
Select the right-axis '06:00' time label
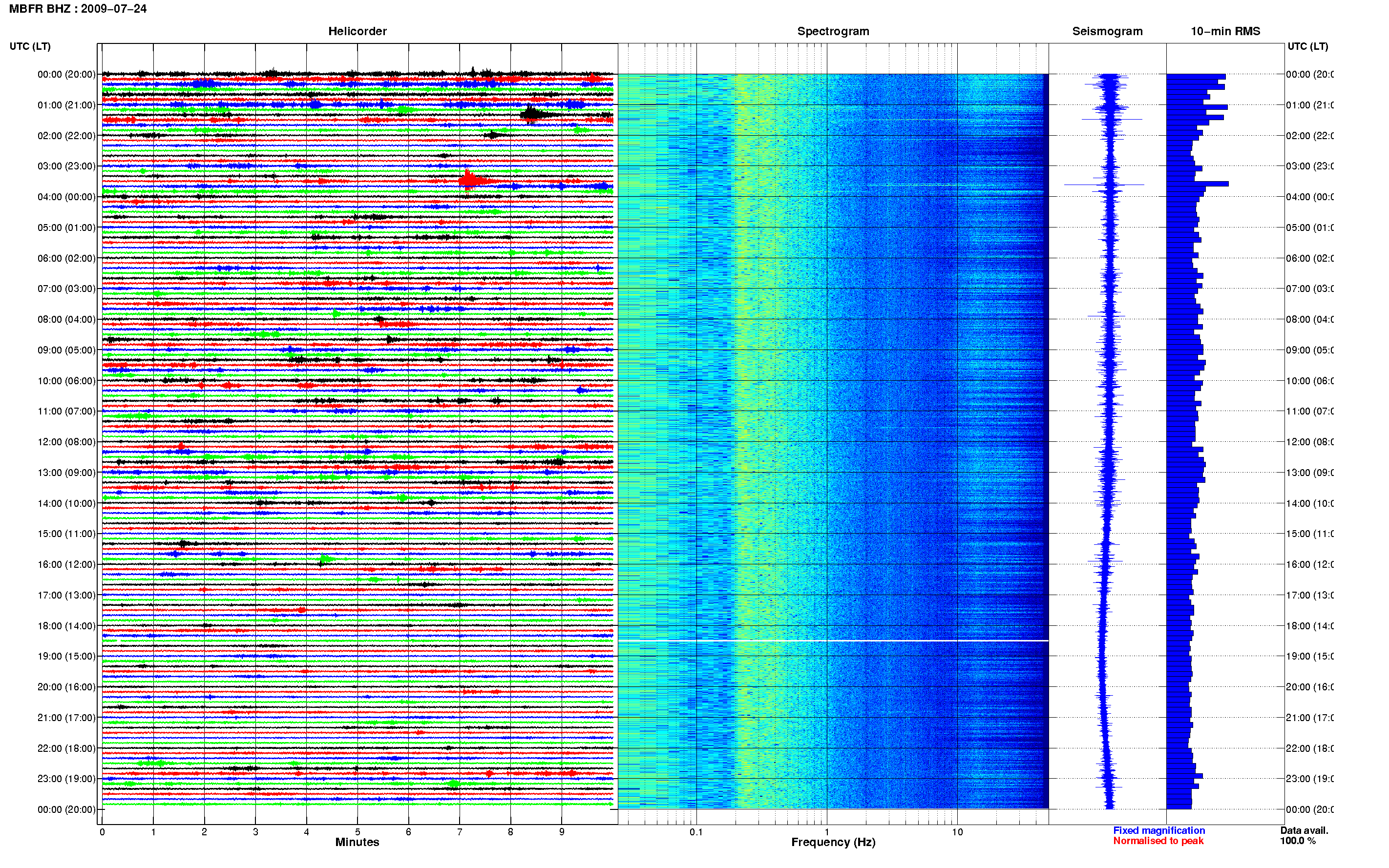click(1309, 258)
